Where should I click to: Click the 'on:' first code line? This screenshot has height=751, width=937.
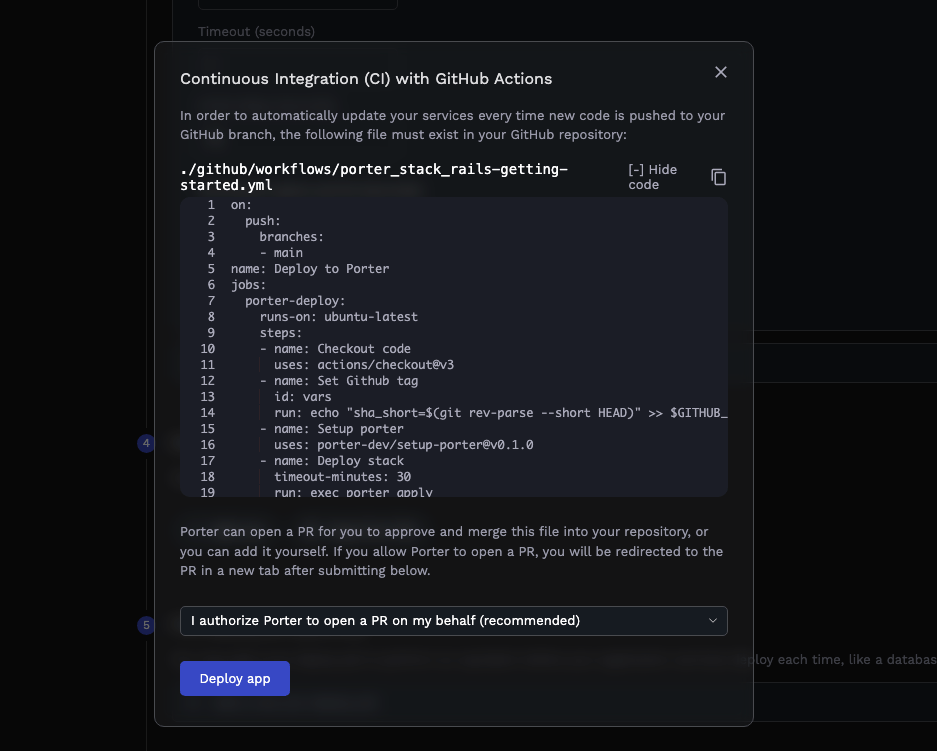(241, 205)
